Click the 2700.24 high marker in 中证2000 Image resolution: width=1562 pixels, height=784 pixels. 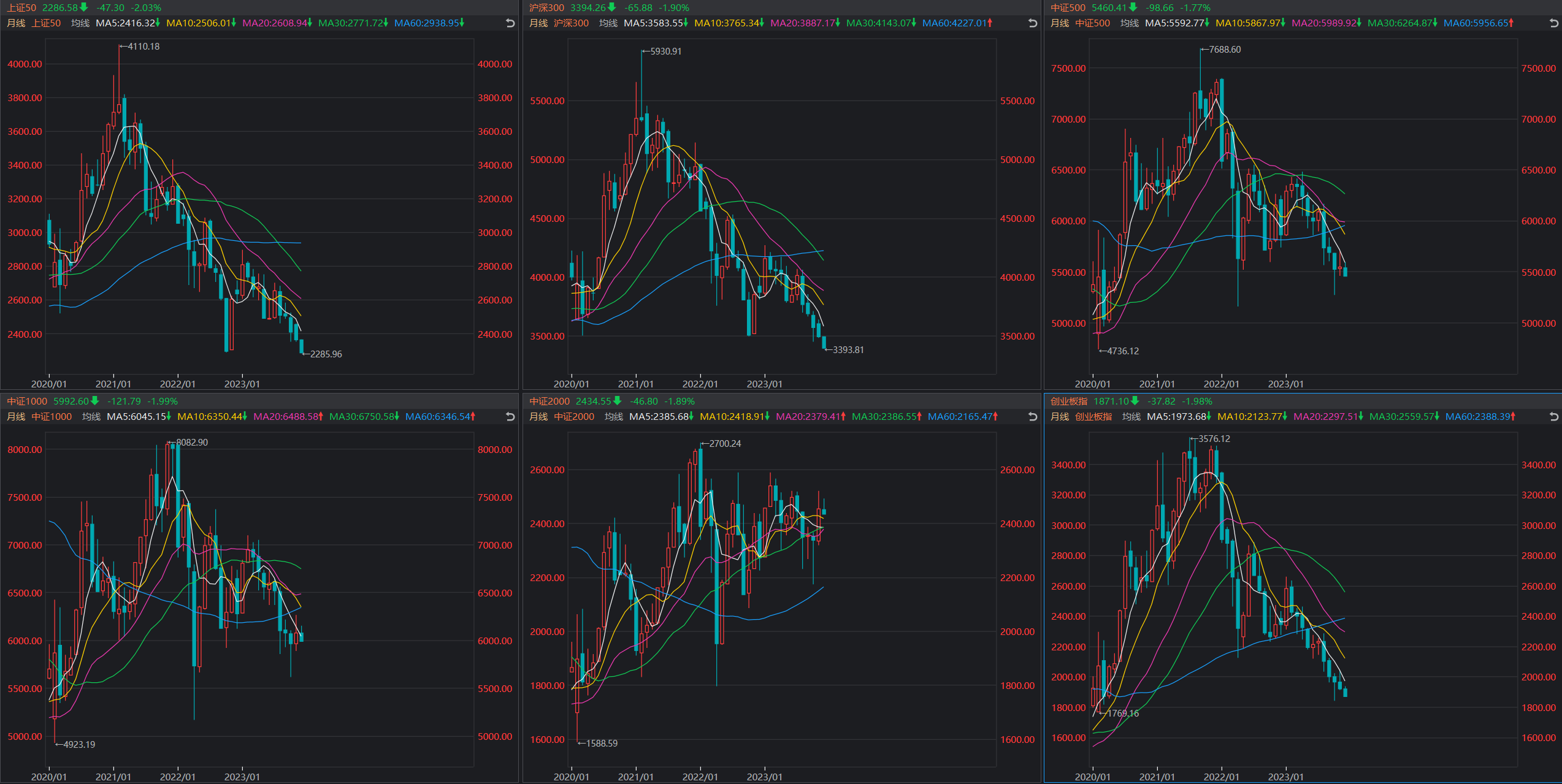(724, 444)
